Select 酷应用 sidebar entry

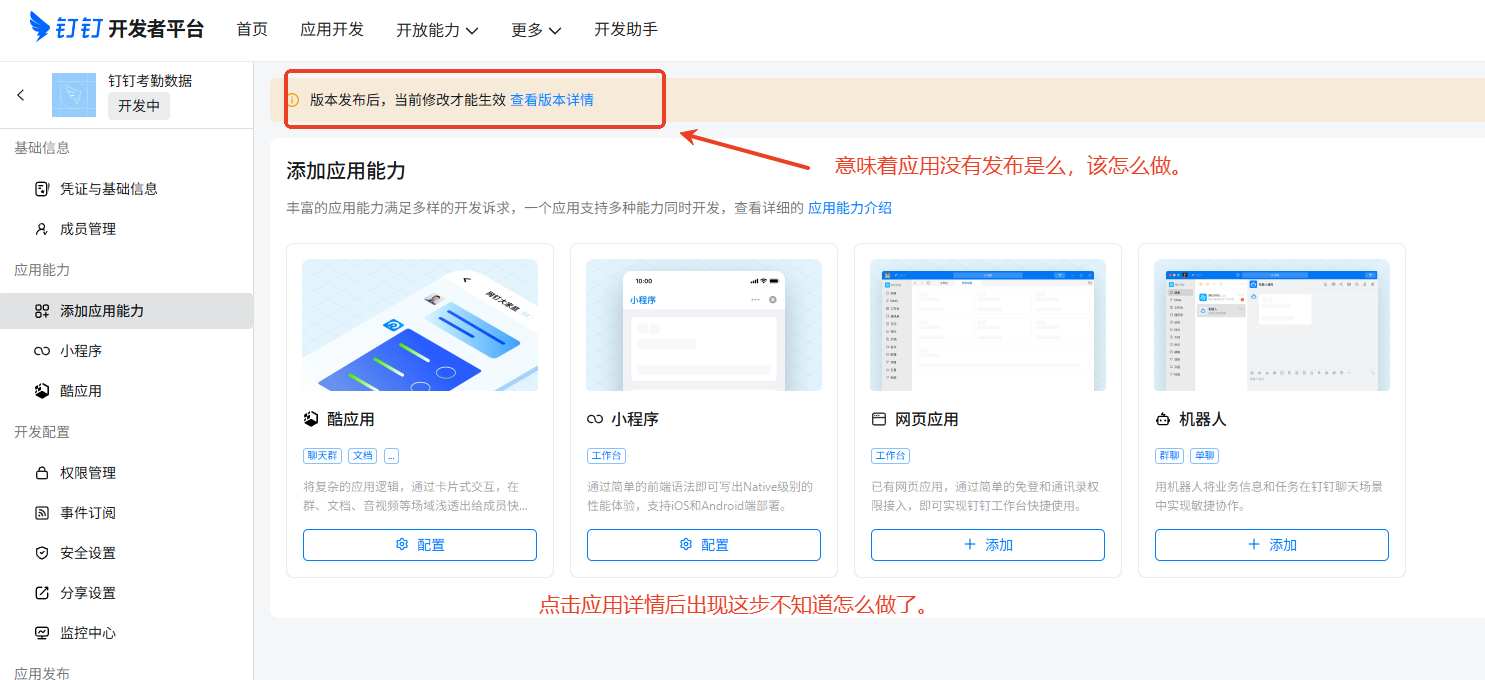[126, 391]
